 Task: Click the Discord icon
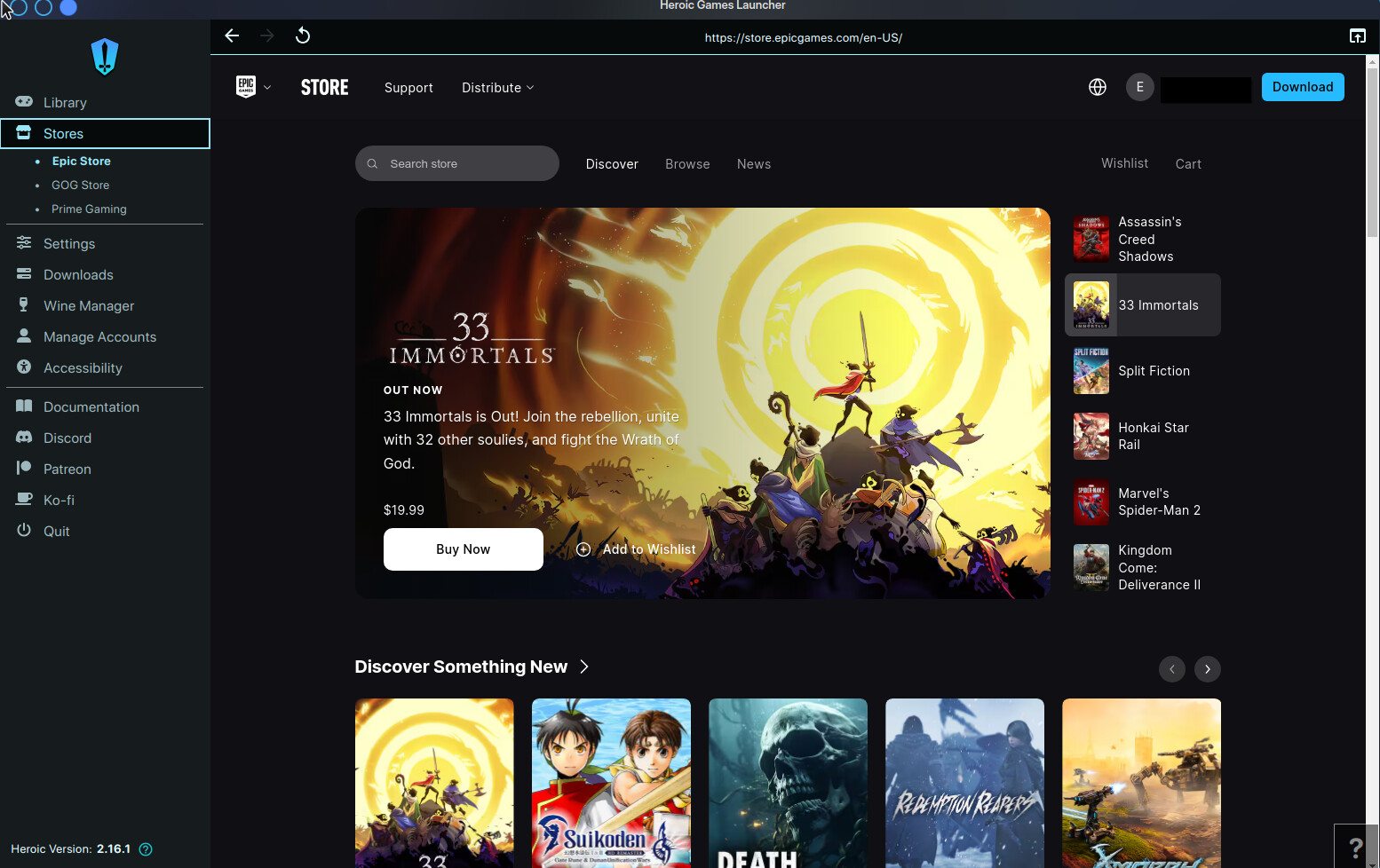(x=24, y=438)
